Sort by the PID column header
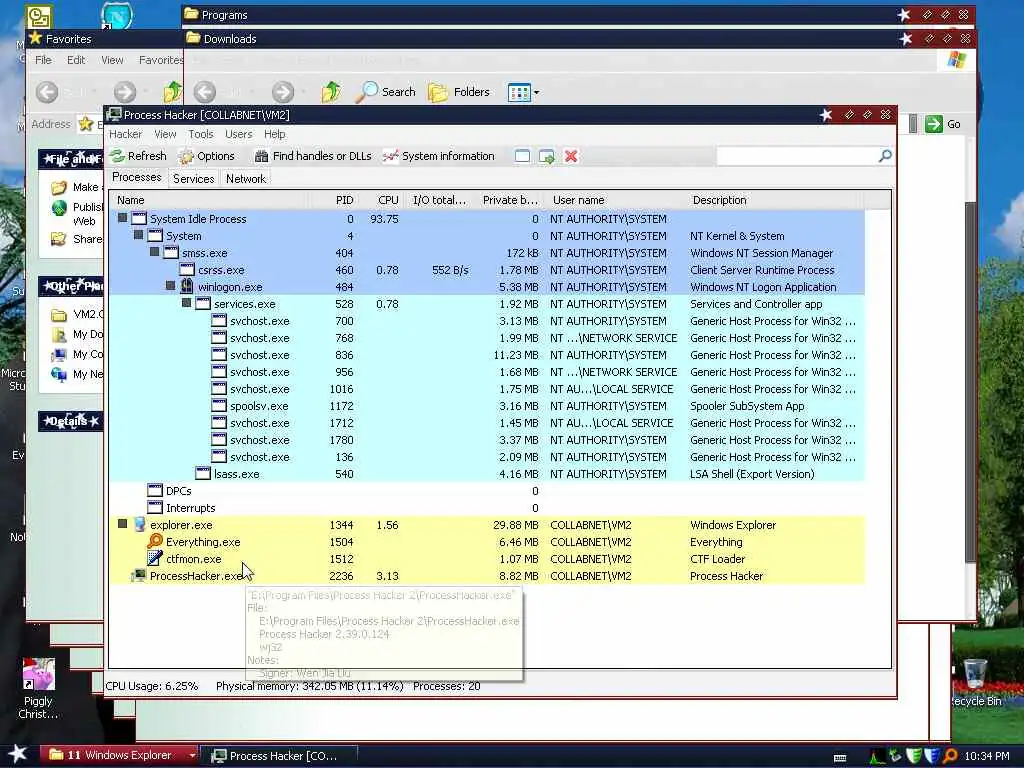This screenshot has height=768, width=1024. 334,200
